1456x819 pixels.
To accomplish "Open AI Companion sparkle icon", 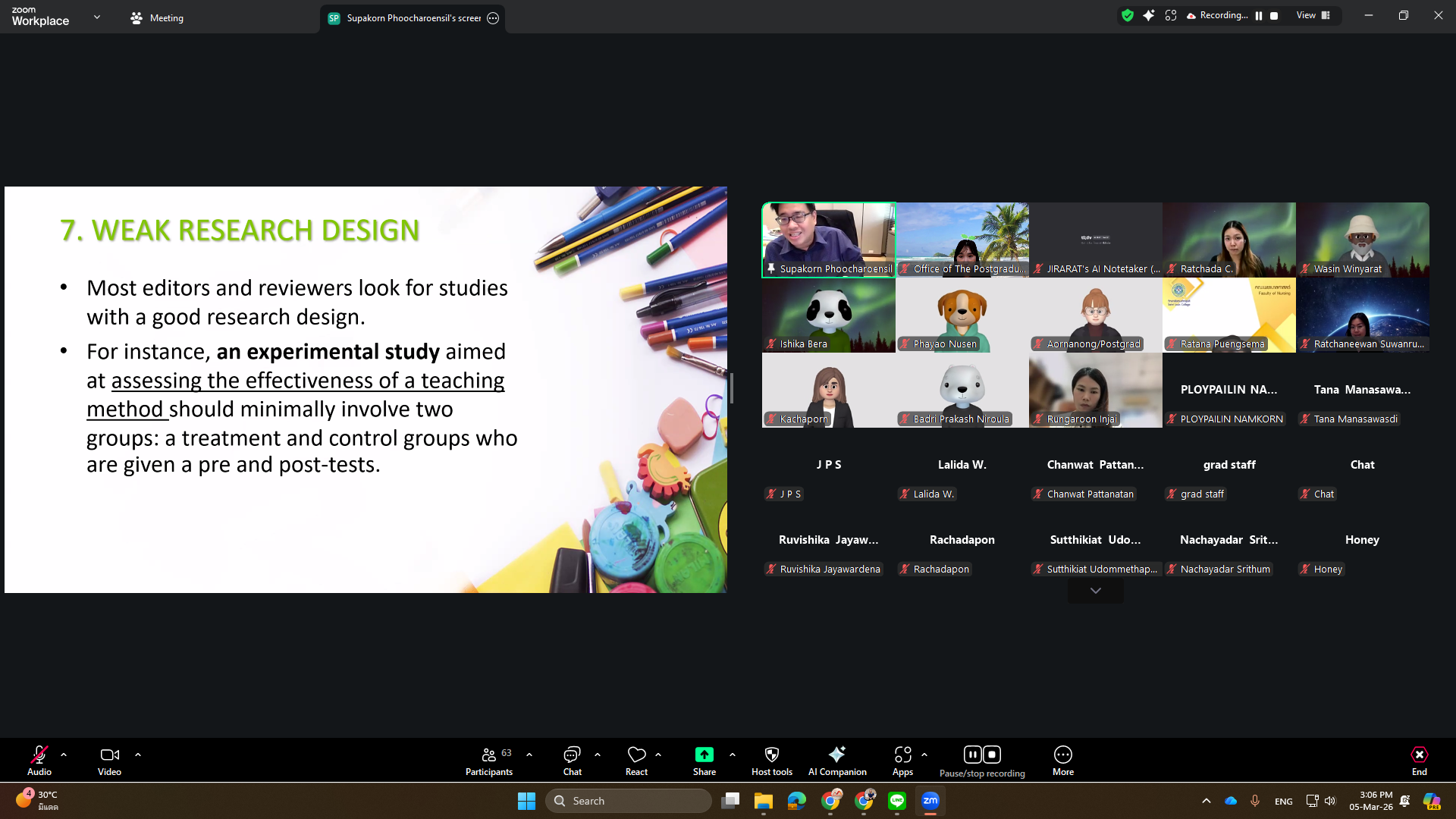I will click(836, 755).
